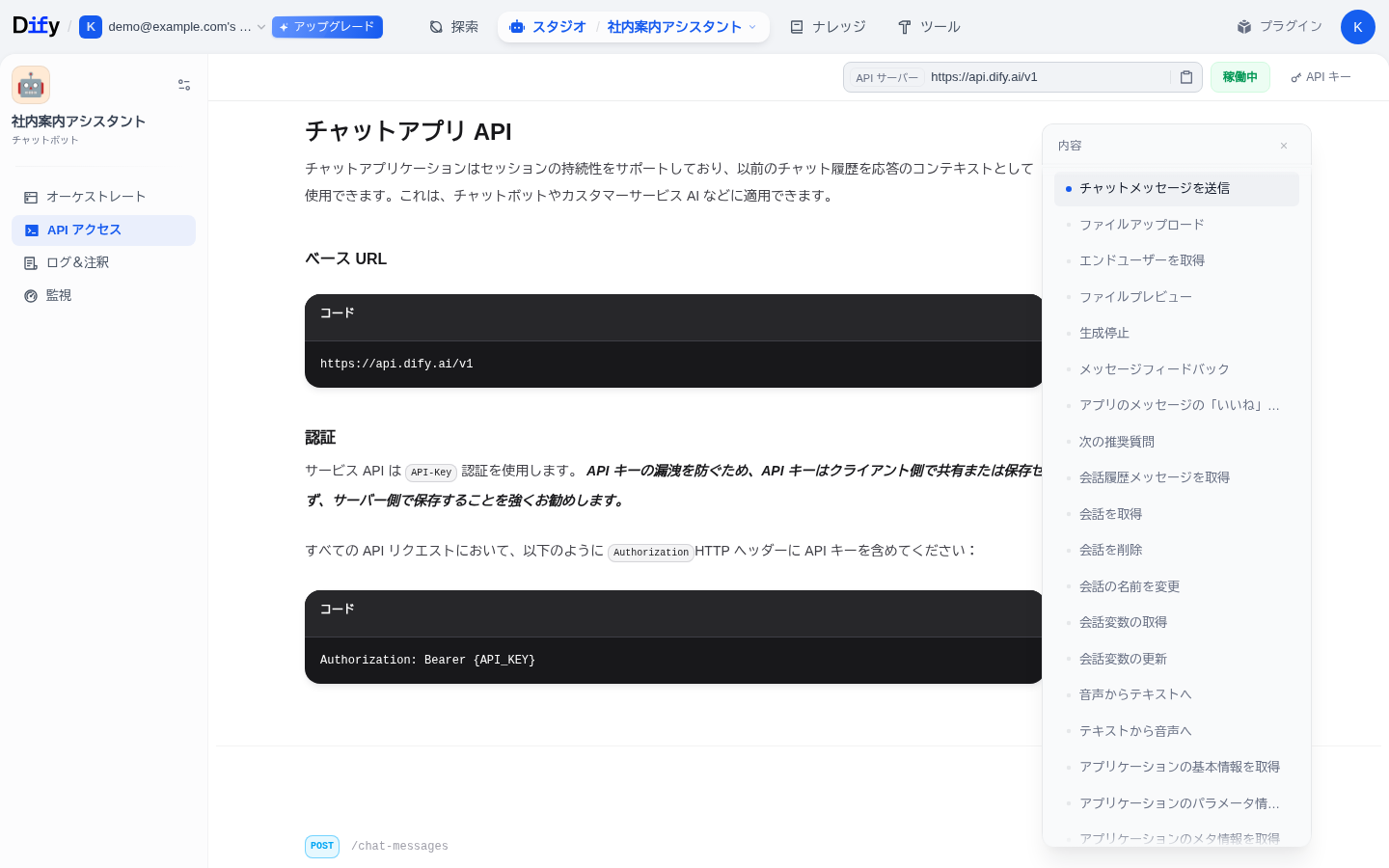
Task: Click the ツール hammer icon
Action: [x=905, y=27]
